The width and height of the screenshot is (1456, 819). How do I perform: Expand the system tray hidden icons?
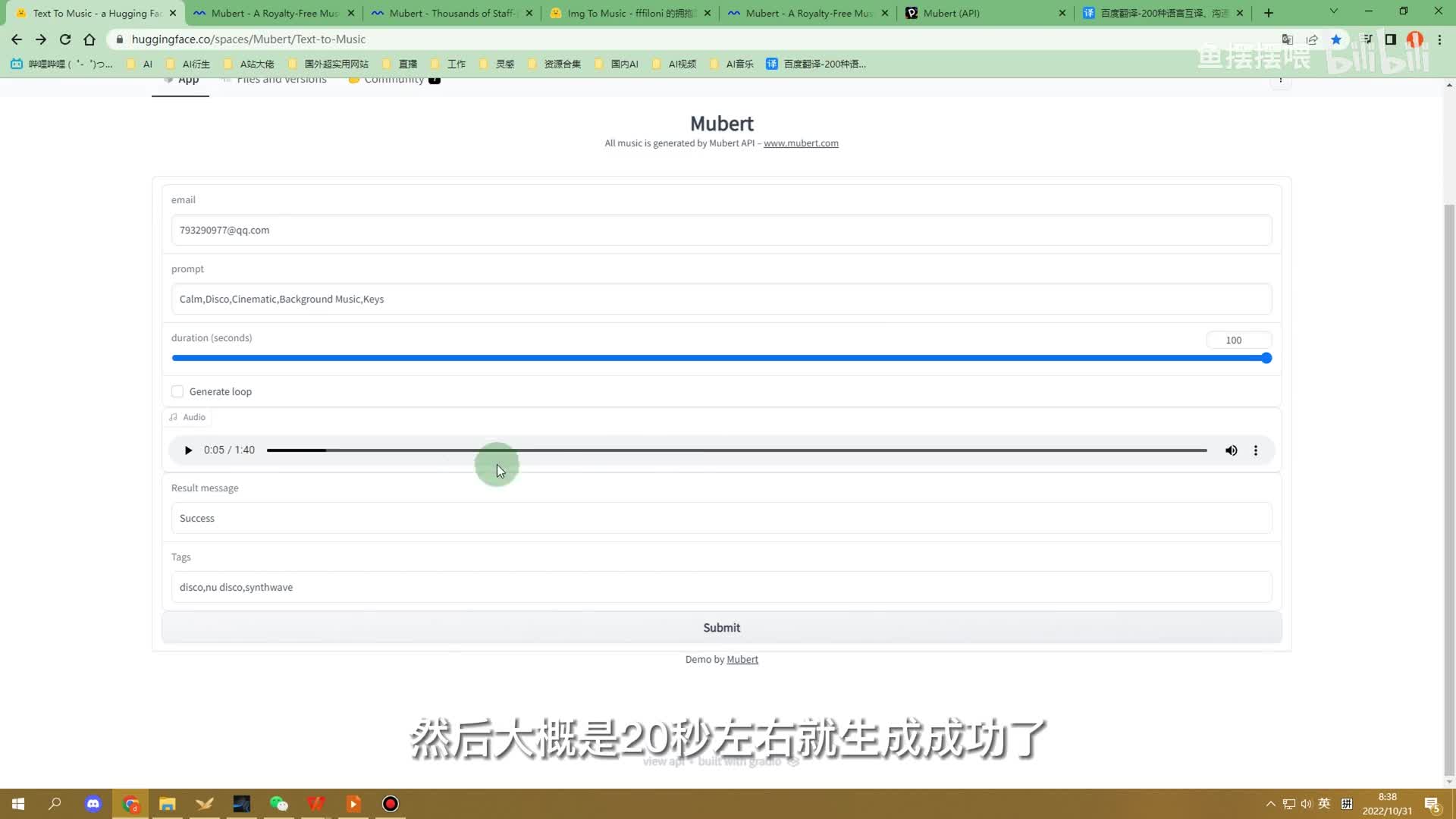coord(1270,804)
